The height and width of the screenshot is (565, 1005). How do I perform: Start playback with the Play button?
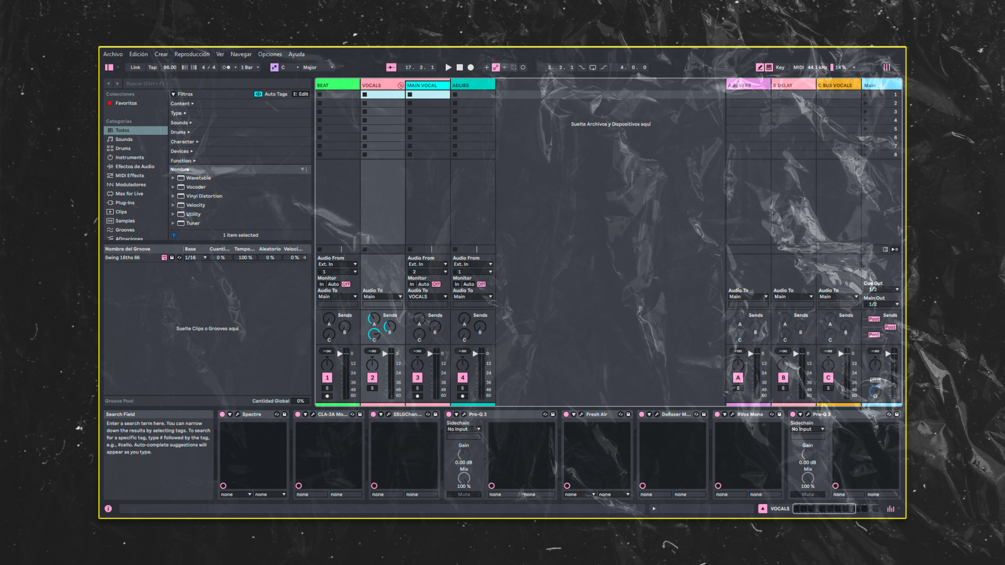coord(448,67)
